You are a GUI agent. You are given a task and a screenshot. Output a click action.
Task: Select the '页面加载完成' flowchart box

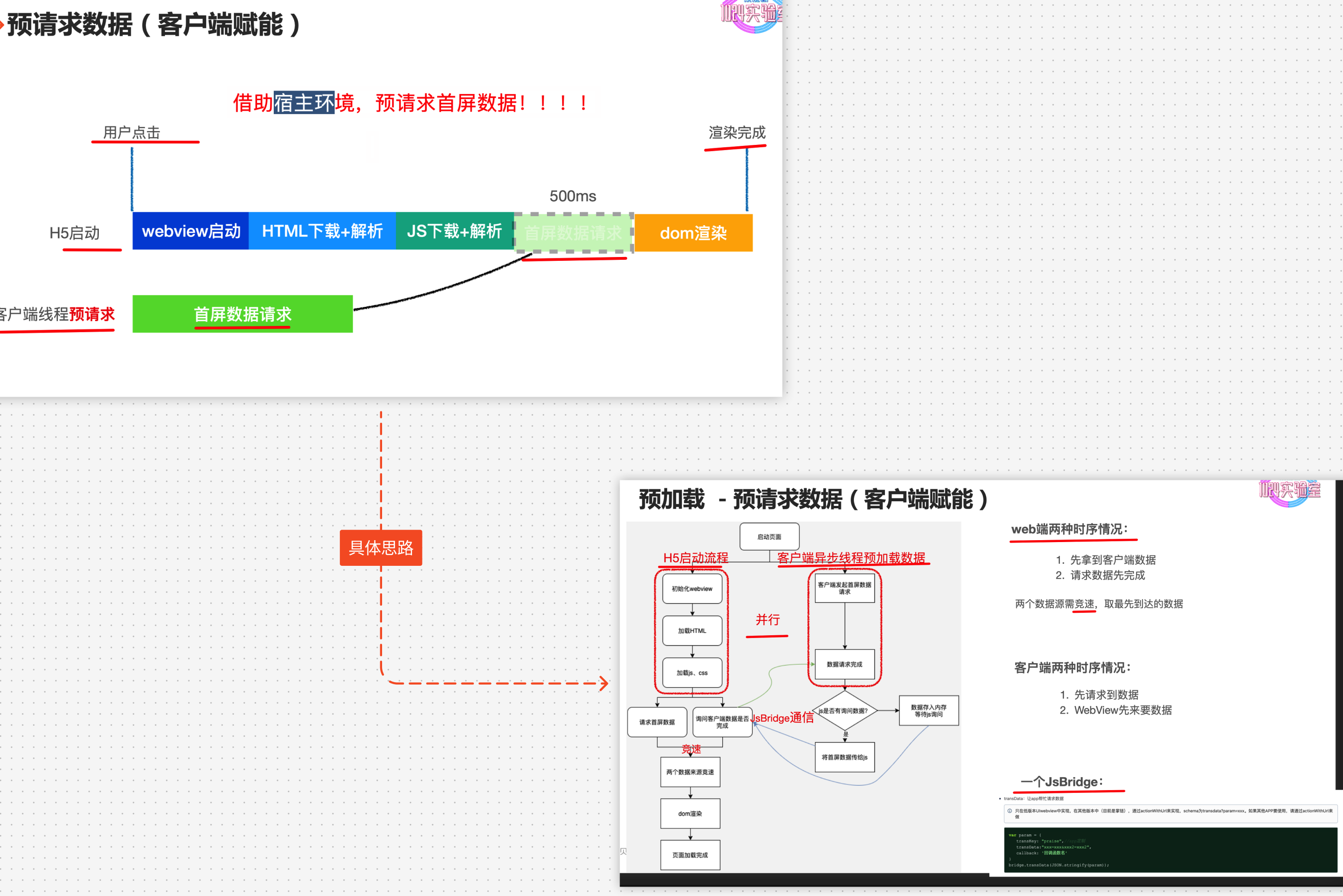pyautogui.click(x=691, y=855)
